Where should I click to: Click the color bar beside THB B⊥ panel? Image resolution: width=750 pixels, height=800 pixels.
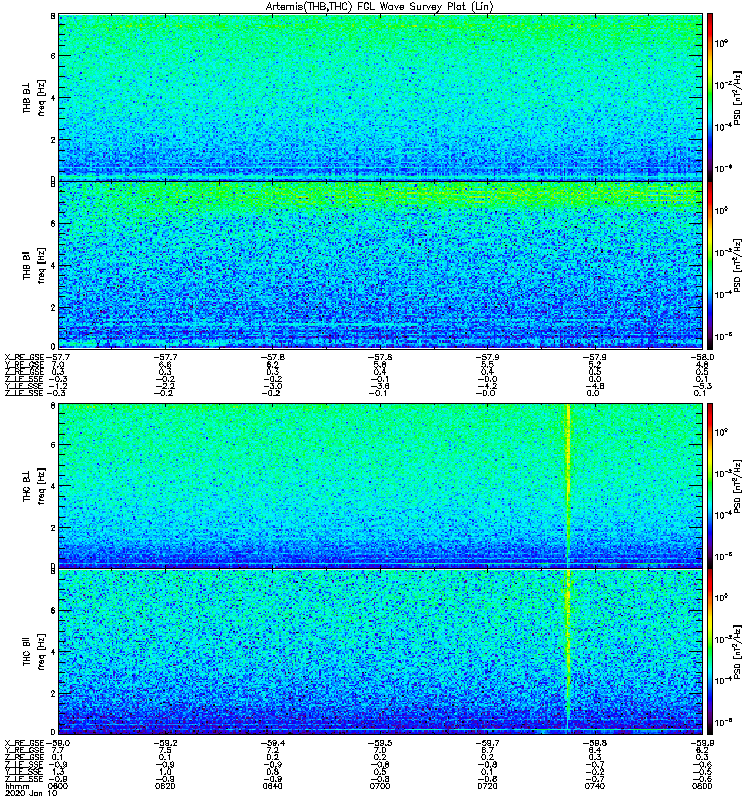(x=710, y=97)
